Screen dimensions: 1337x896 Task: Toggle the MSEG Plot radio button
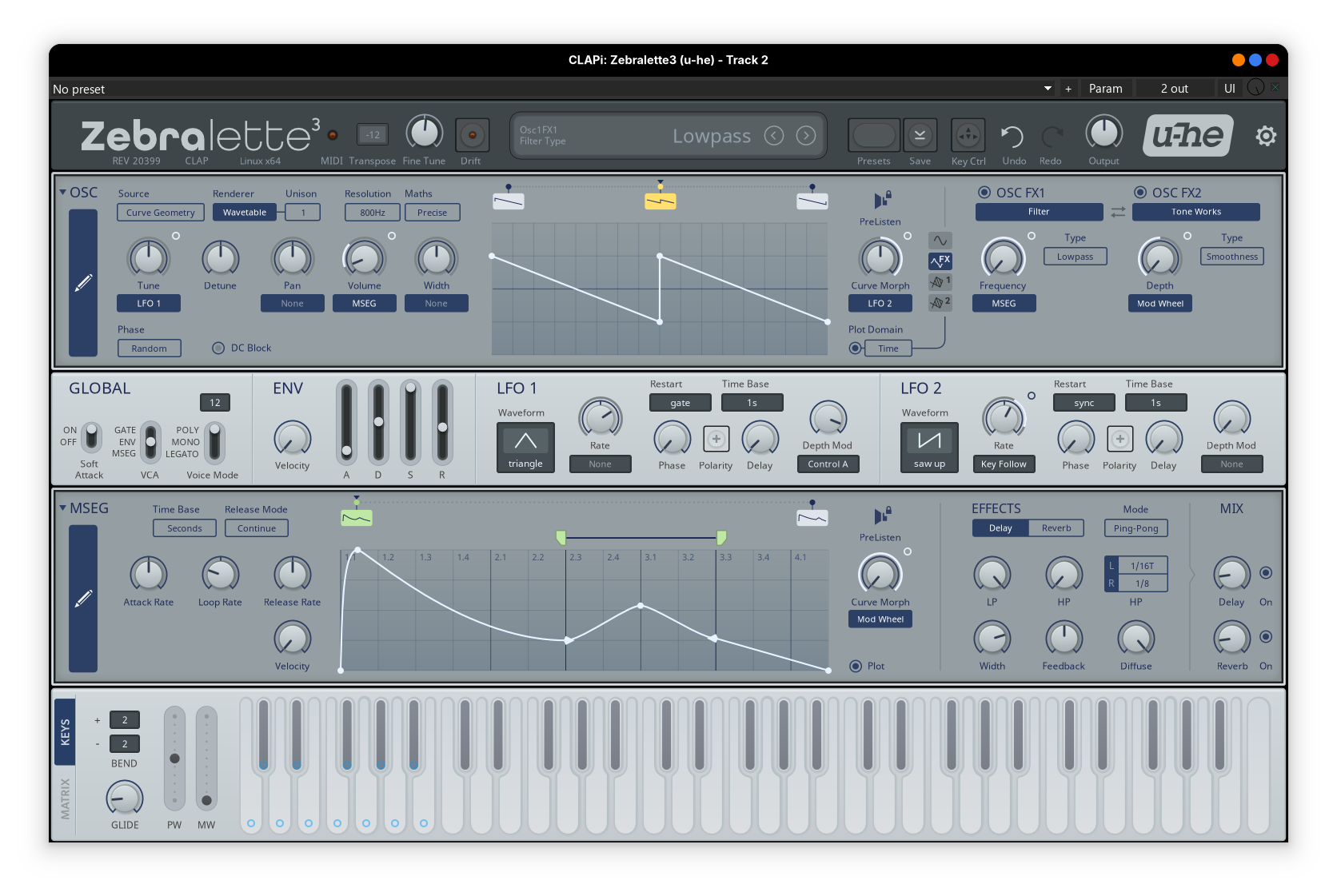pyautogui.click(x=856, y=666)
